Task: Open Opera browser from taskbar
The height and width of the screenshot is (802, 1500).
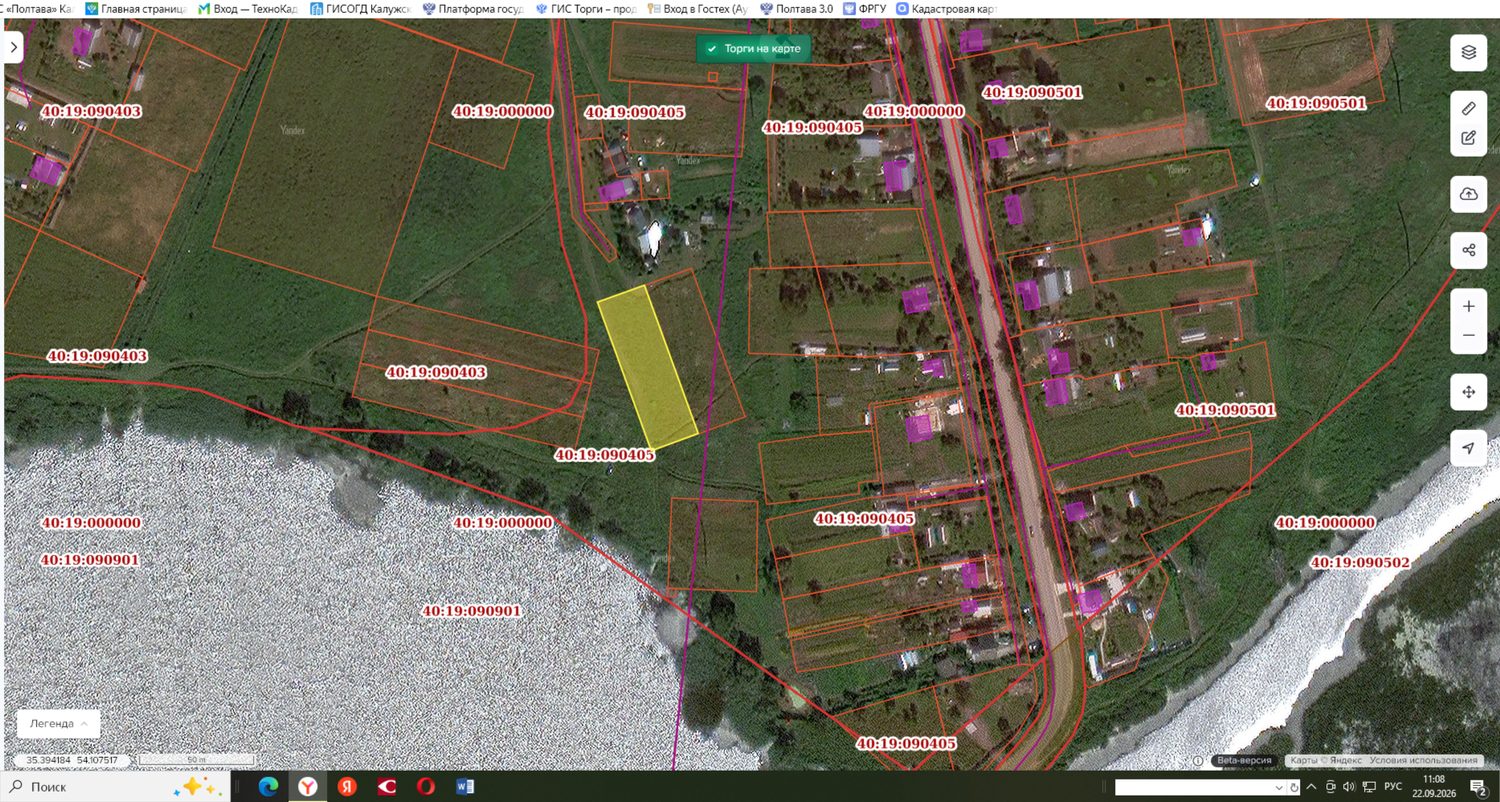Action: pyautogui.click(x=426, y=787)
